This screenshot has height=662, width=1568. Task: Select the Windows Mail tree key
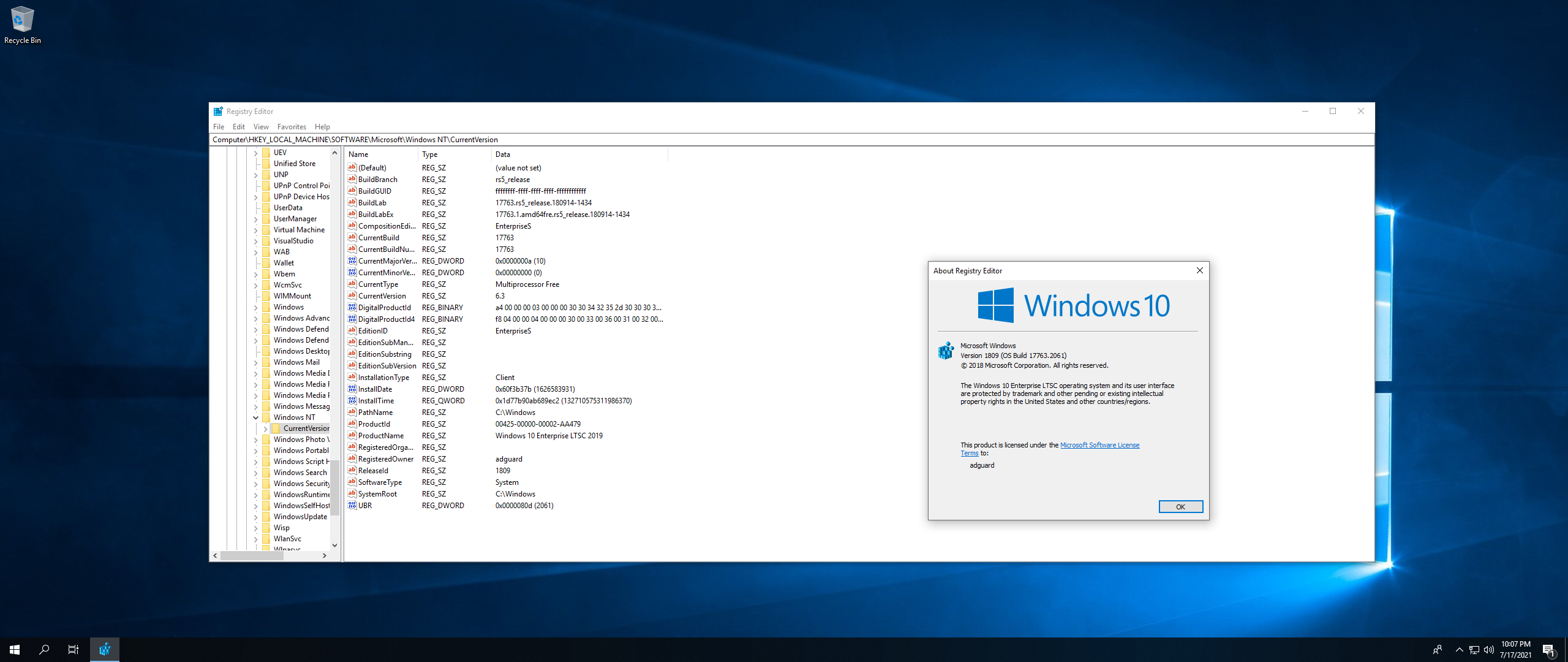click(x=296, y=362)
